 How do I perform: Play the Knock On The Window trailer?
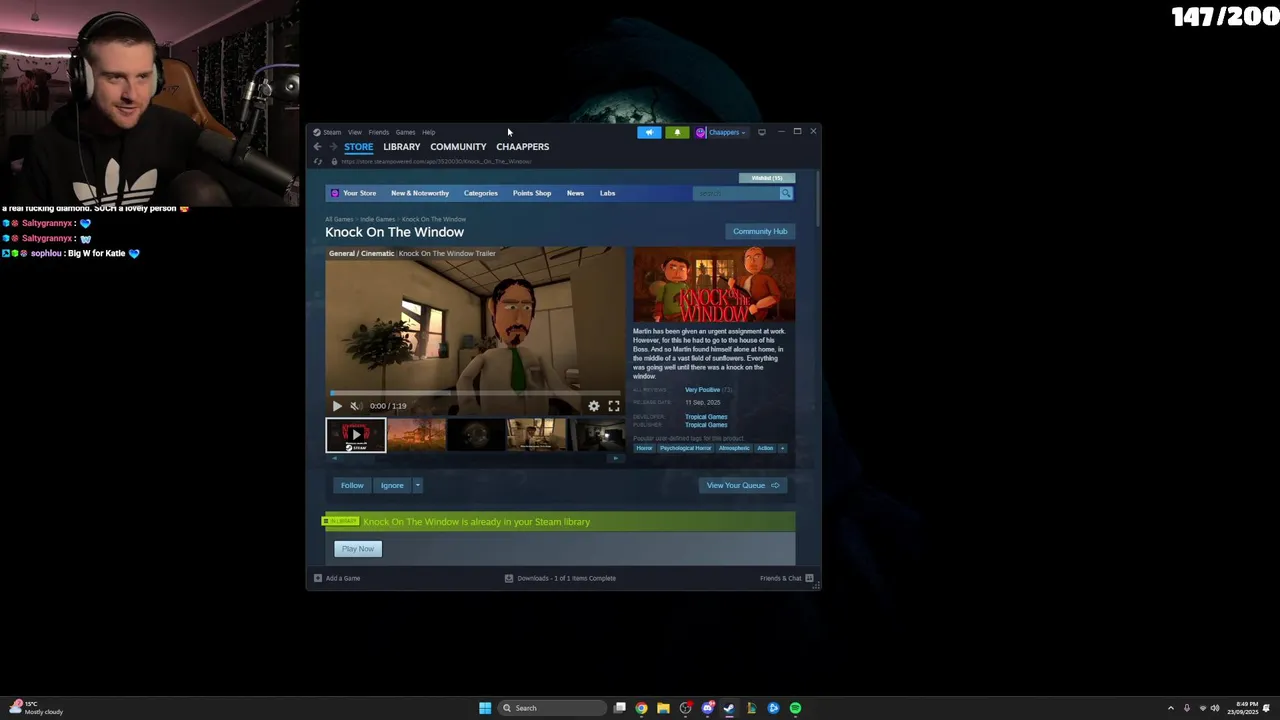click(337, 406)
